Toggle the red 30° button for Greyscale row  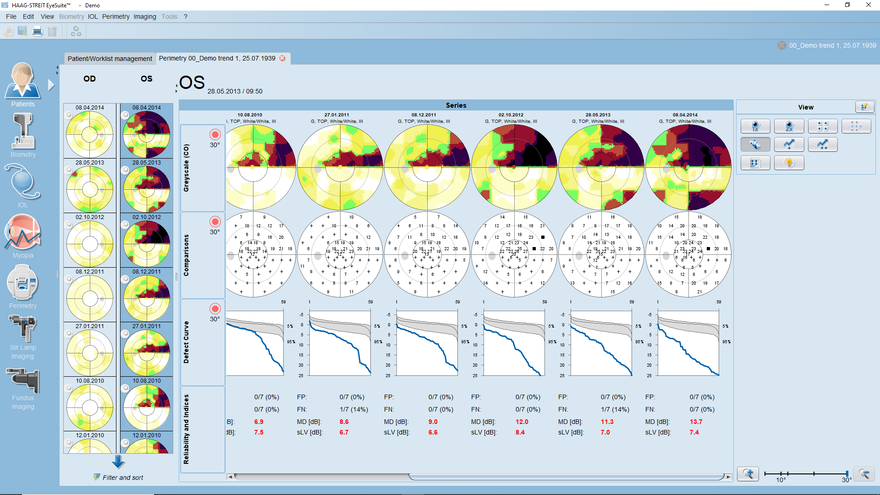click(x=214, y=135)
